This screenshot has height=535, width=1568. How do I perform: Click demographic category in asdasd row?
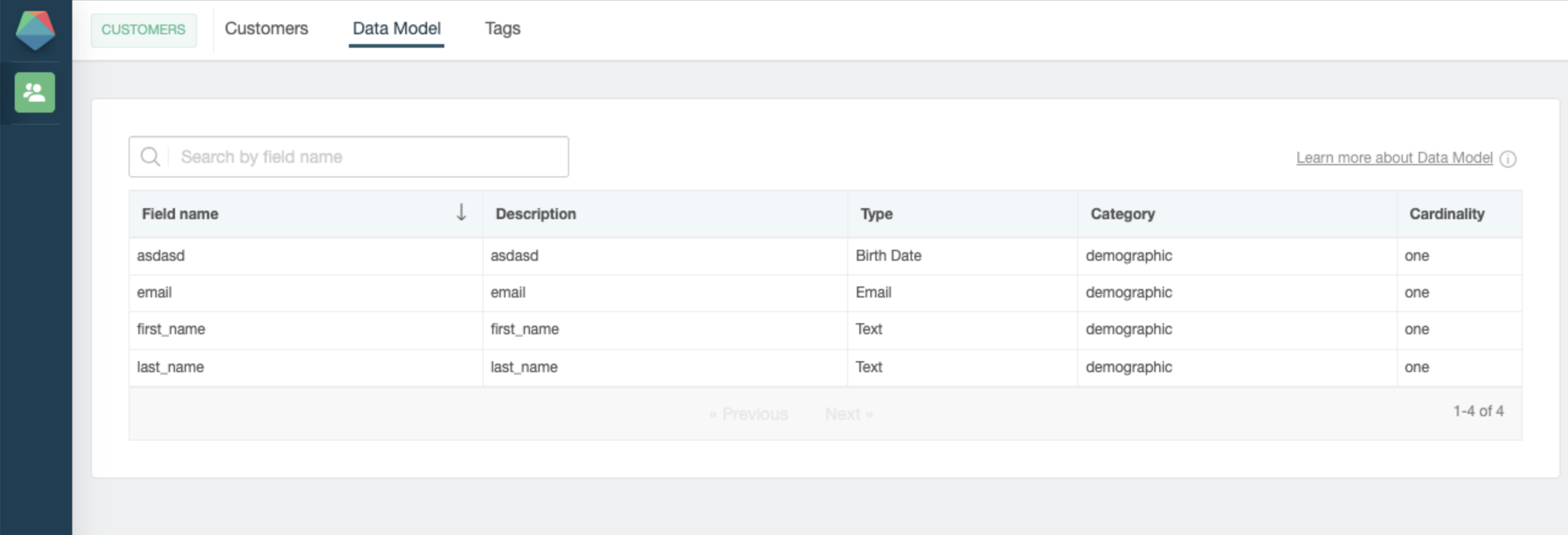1238,256
